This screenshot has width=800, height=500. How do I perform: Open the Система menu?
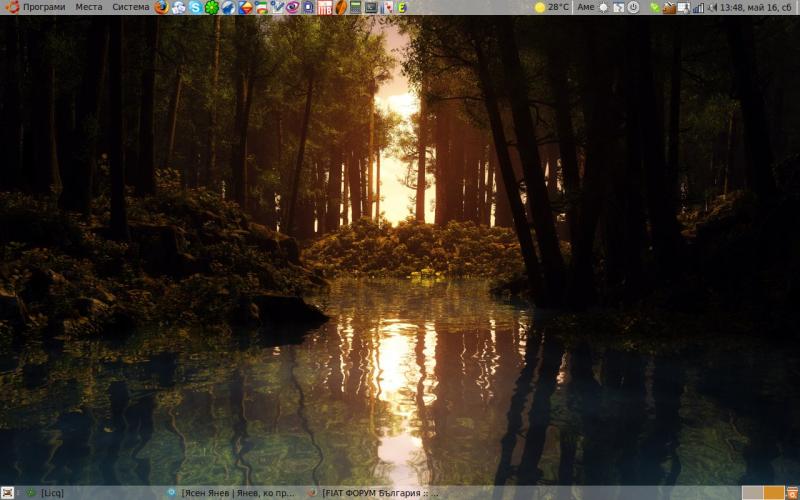click(131, 7)
